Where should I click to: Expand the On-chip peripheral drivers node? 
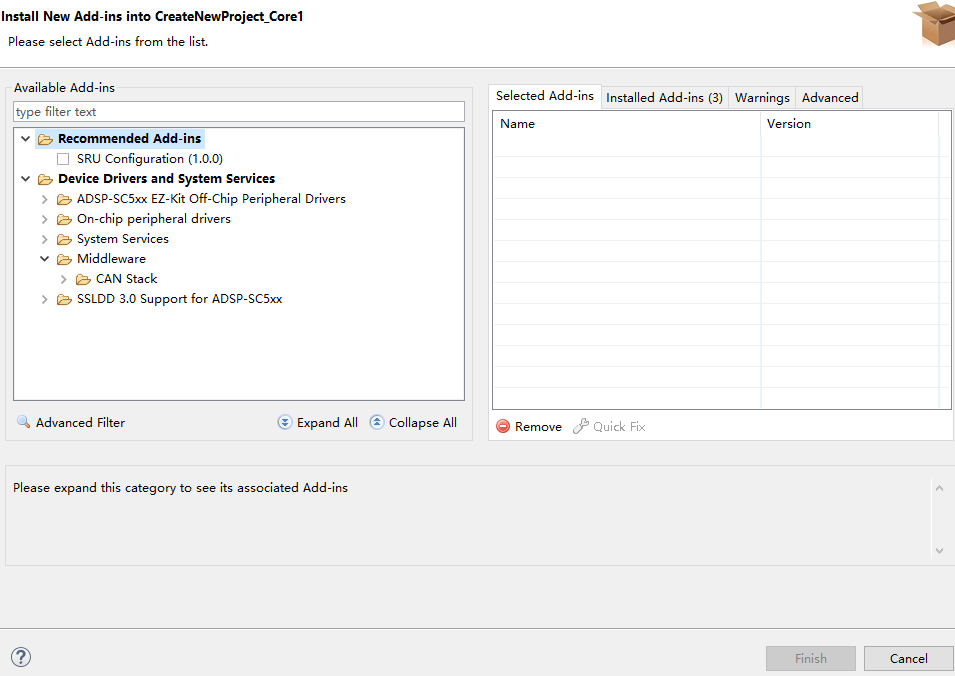pyautogui.click(x=43, y=219)
